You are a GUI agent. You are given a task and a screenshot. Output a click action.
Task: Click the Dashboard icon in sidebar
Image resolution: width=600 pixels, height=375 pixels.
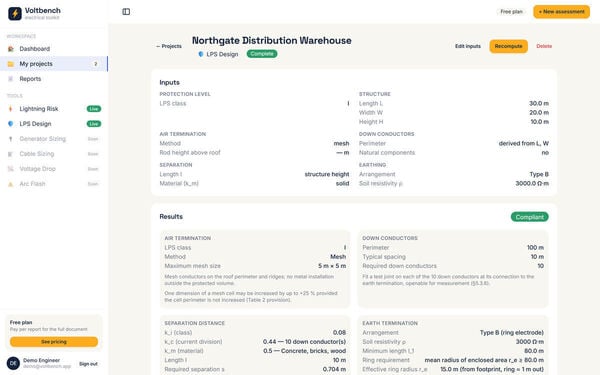point(11,49)
